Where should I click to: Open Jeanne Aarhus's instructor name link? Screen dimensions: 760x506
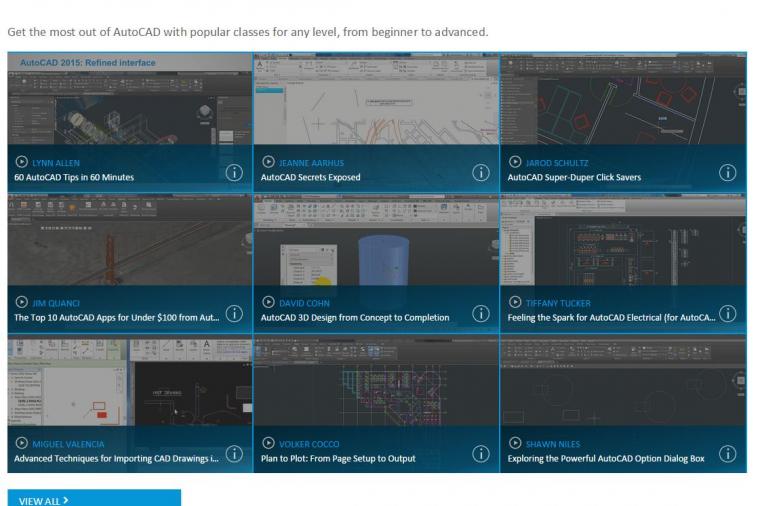coord(311,163)
